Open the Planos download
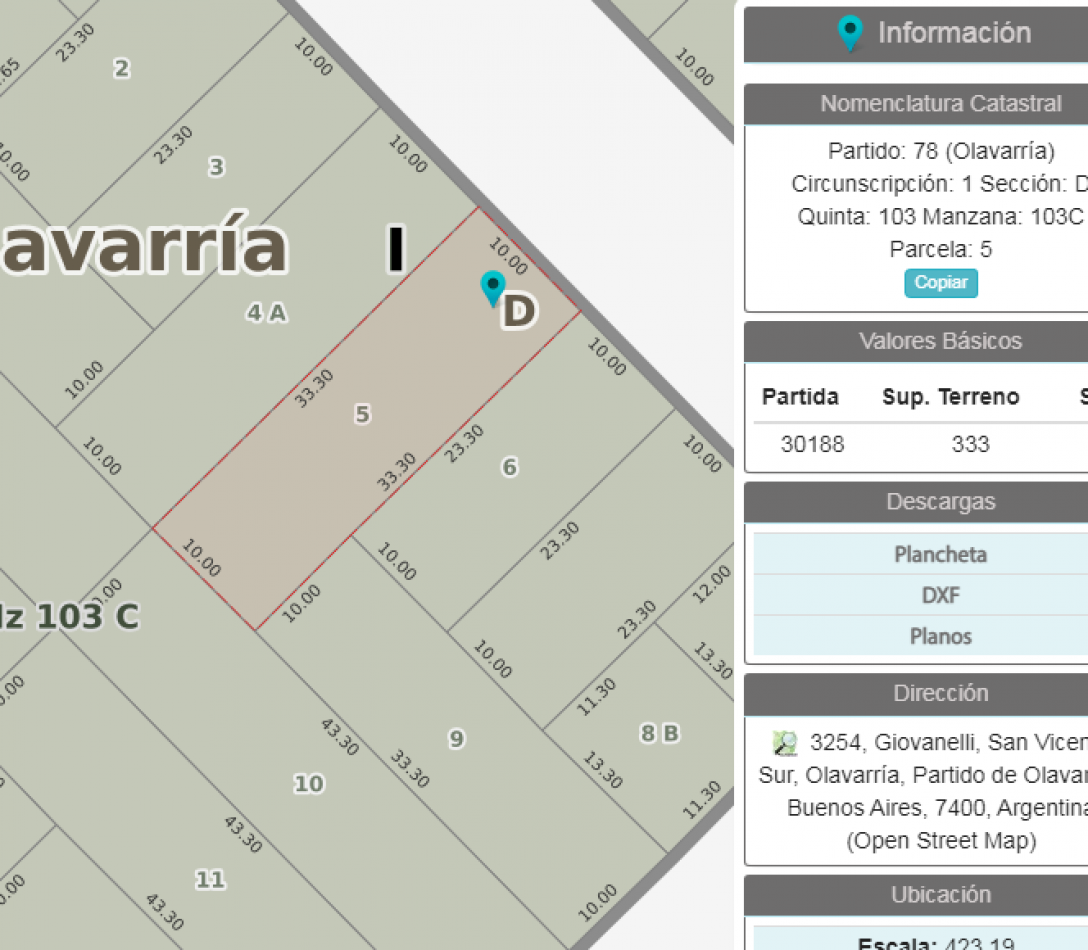 (940, 636)
